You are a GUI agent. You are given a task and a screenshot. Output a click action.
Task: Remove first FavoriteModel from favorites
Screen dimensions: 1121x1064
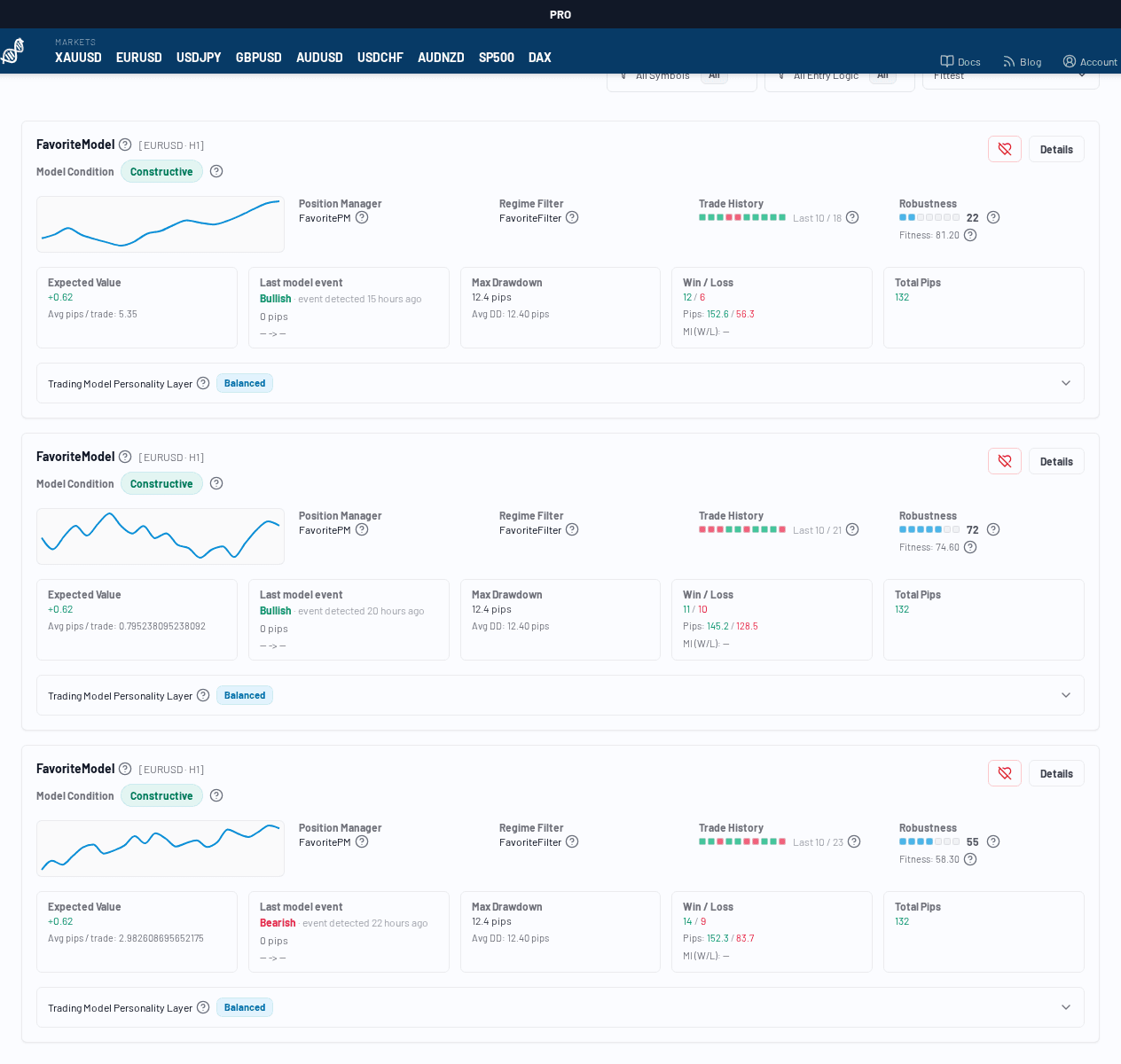[1004, 149]
